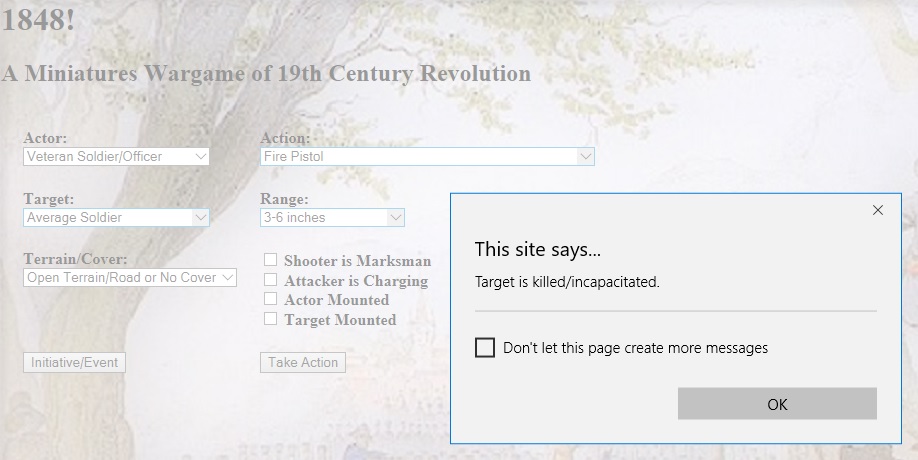Click the Target dropdown chevron arrow
Image resolution: width=918 pixels, height=460 pixels.
pyautogui.click(x=200, y=217)
